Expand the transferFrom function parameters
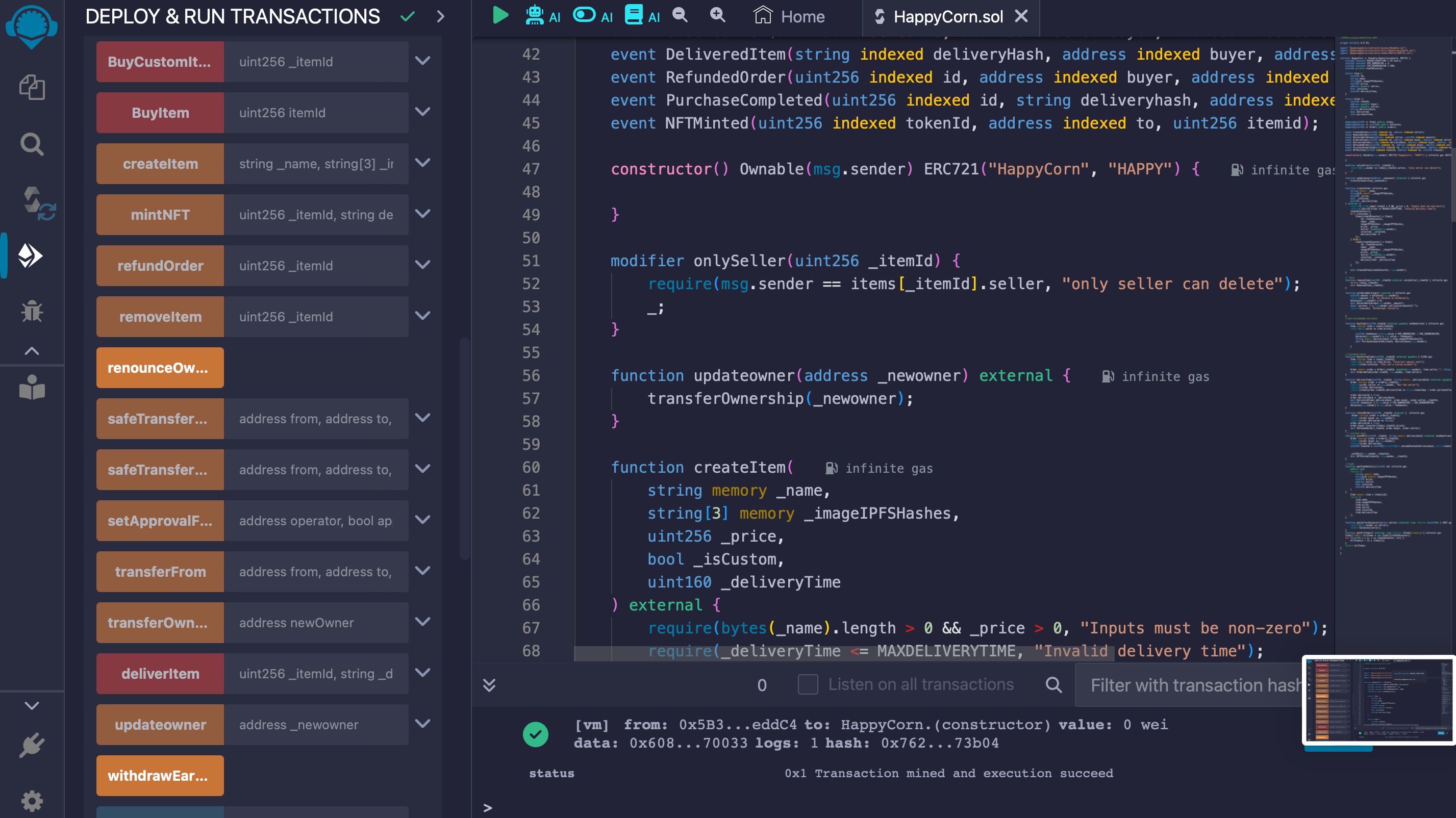This screenshot has height=818, width=1456. [423, 571]
